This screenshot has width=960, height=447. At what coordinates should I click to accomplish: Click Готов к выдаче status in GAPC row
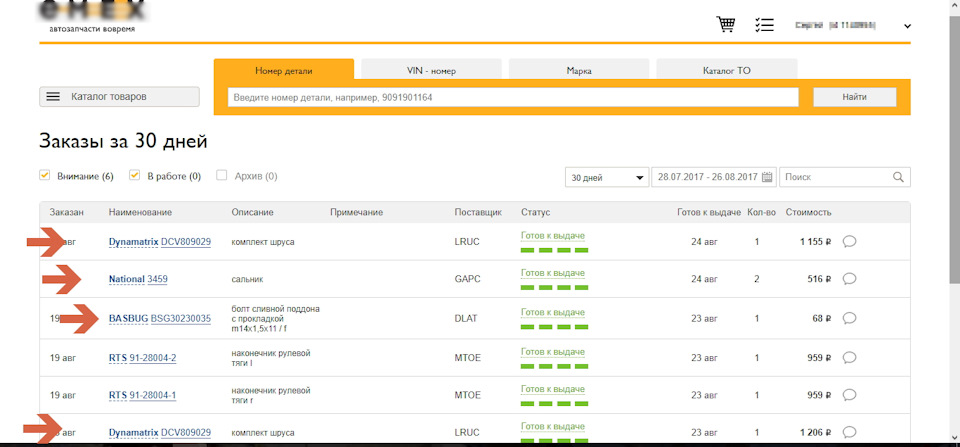(553, 273)
